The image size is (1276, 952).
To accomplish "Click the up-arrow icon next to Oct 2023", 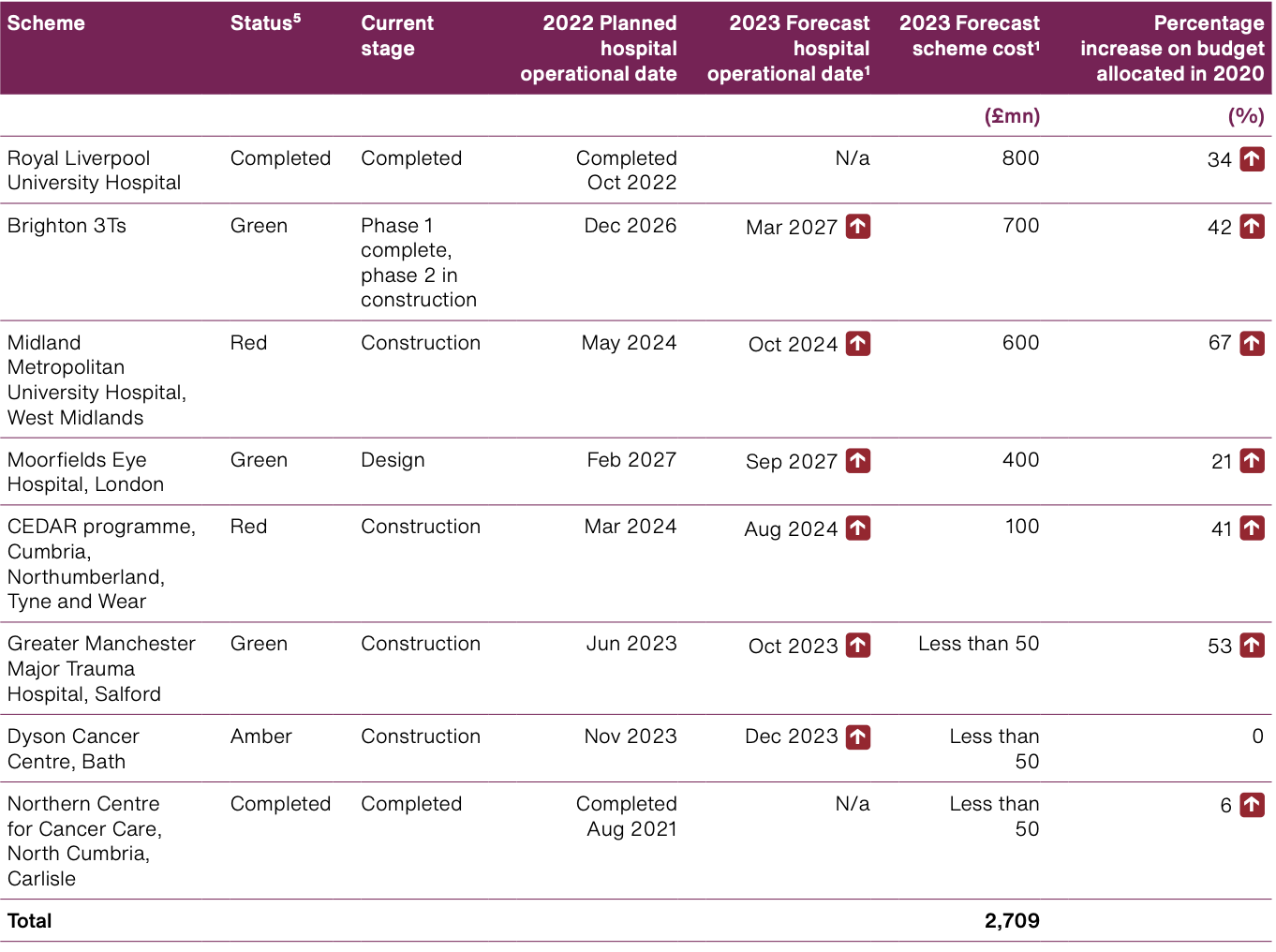I will point(858,646).
